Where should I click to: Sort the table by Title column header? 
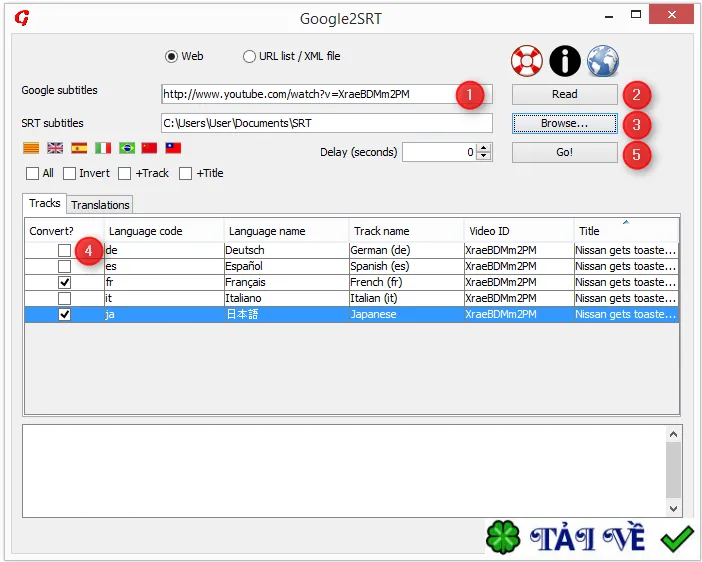coord(625,231)
